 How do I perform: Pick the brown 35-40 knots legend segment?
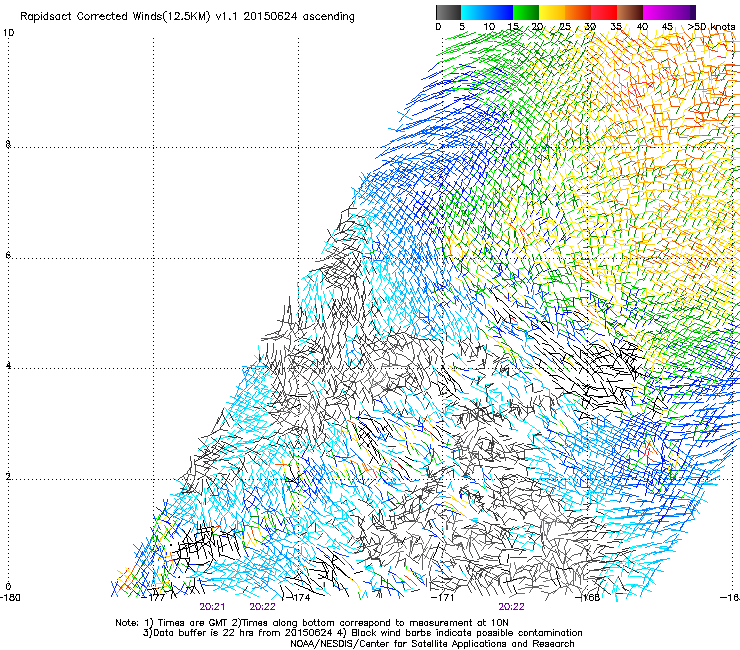(x=630, y=12)
